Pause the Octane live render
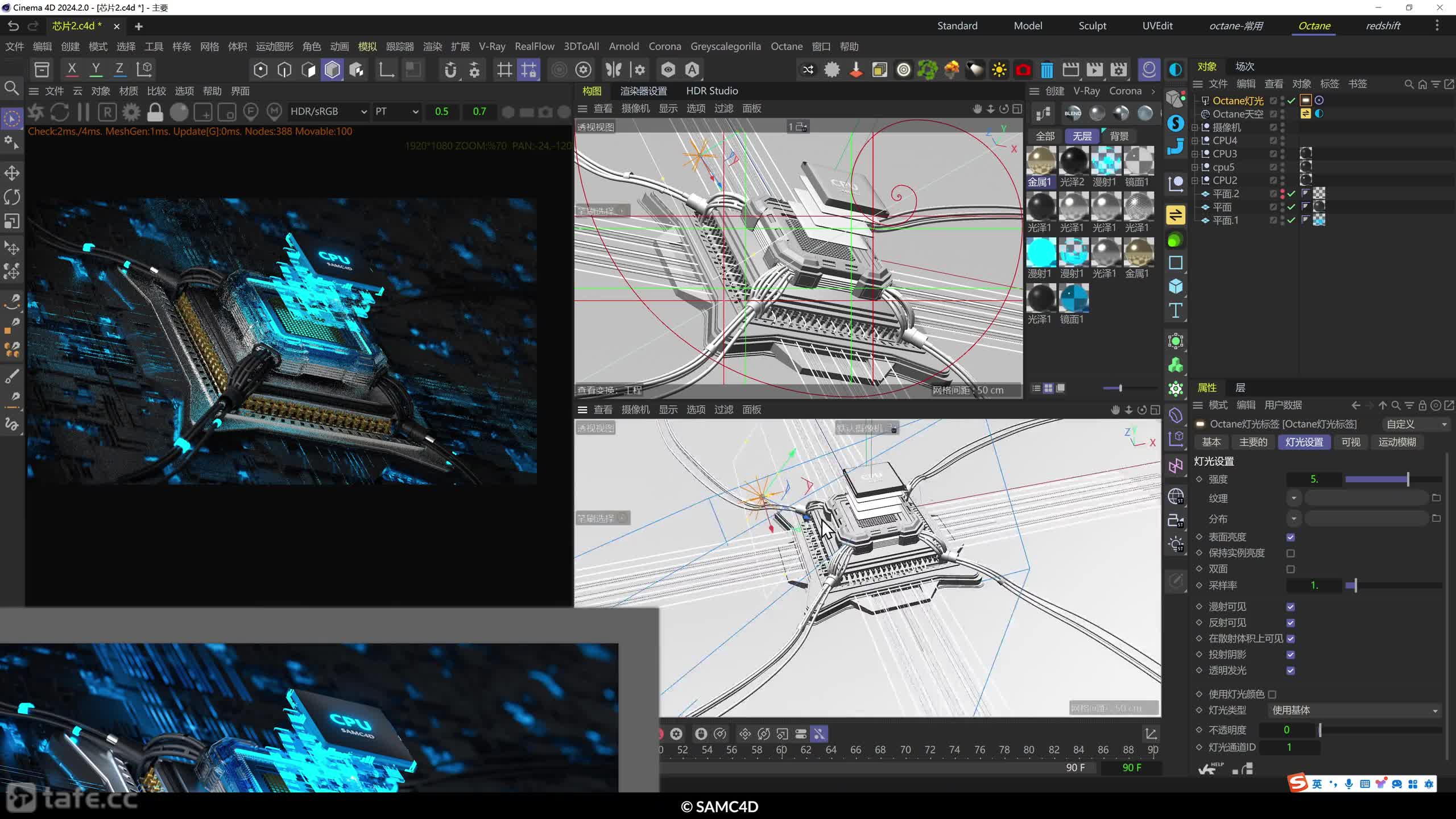The width and height of the screenshot is (1456, 819). click(84, 112)
